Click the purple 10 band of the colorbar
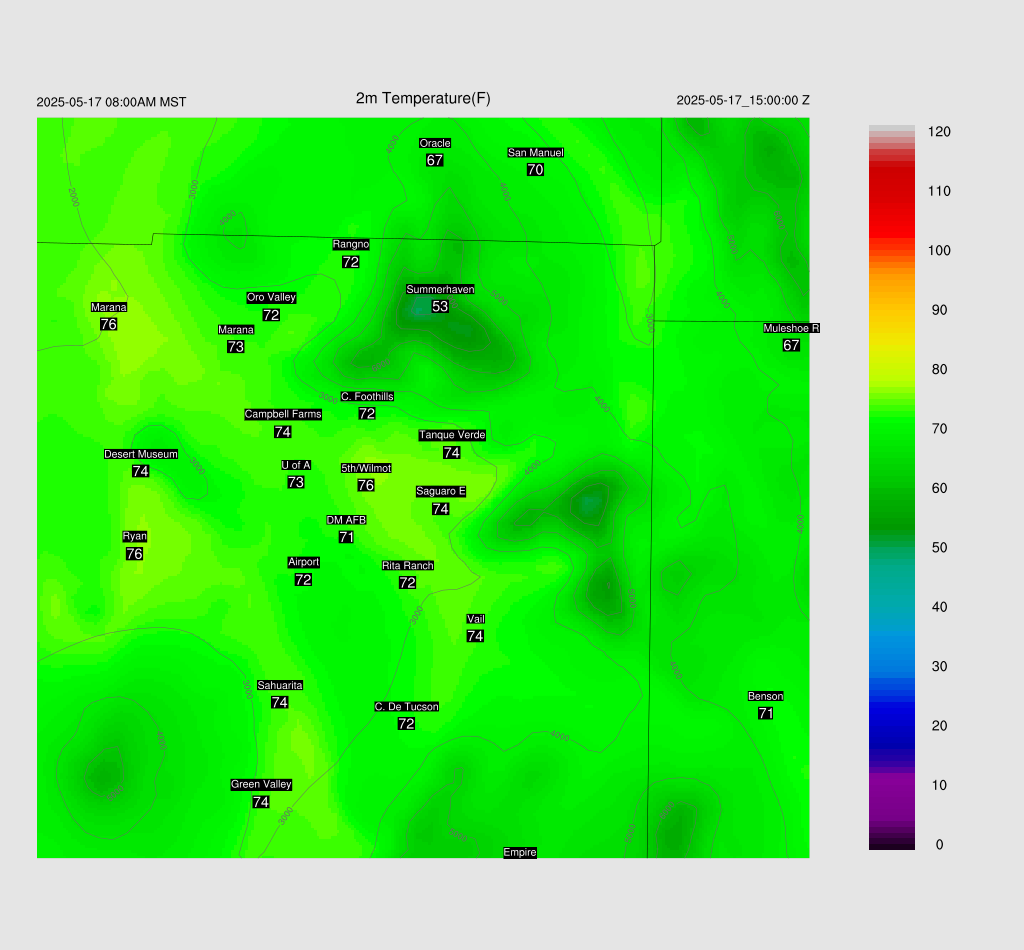 coord(891,785)
